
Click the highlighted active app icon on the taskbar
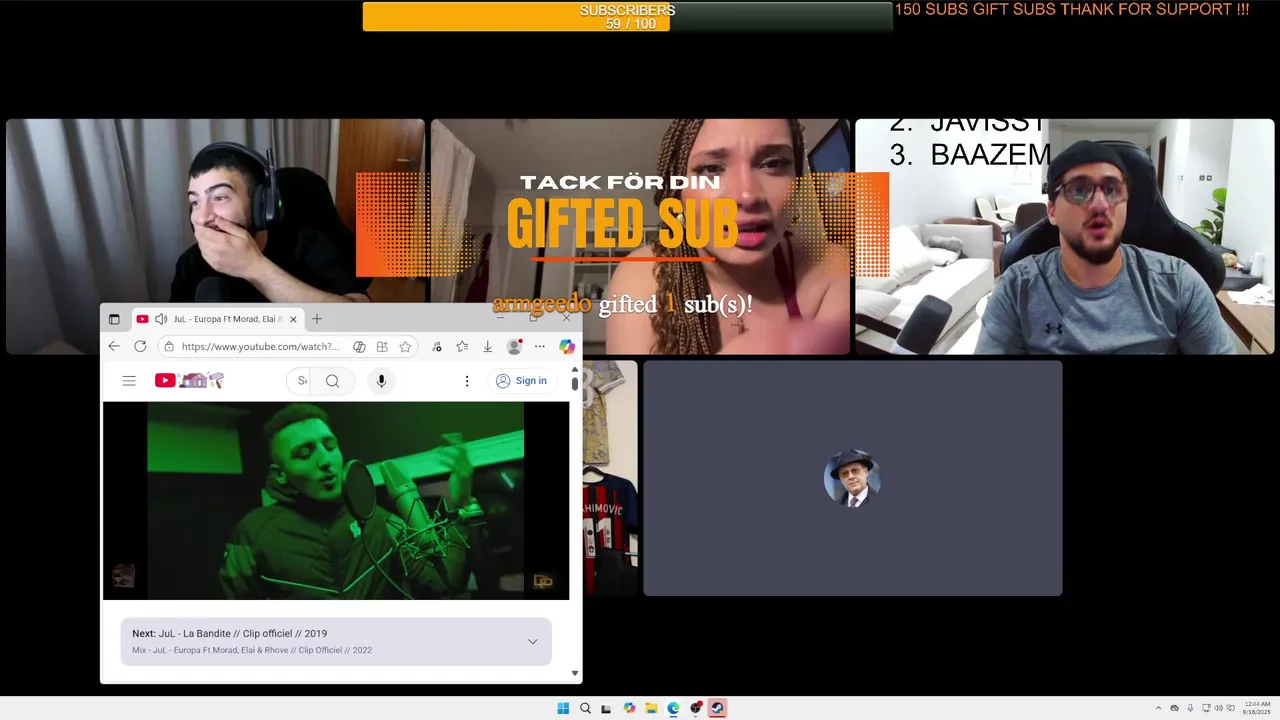pos(718,708)
